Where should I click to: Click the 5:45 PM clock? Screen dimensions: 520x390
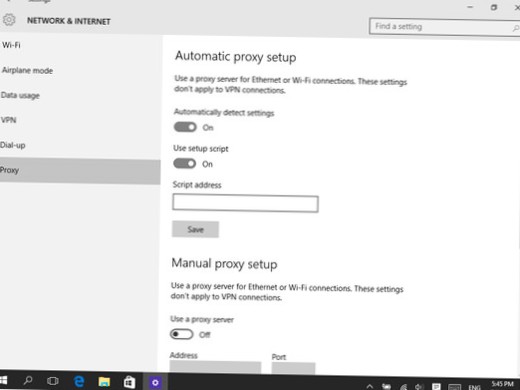(503, 384)
